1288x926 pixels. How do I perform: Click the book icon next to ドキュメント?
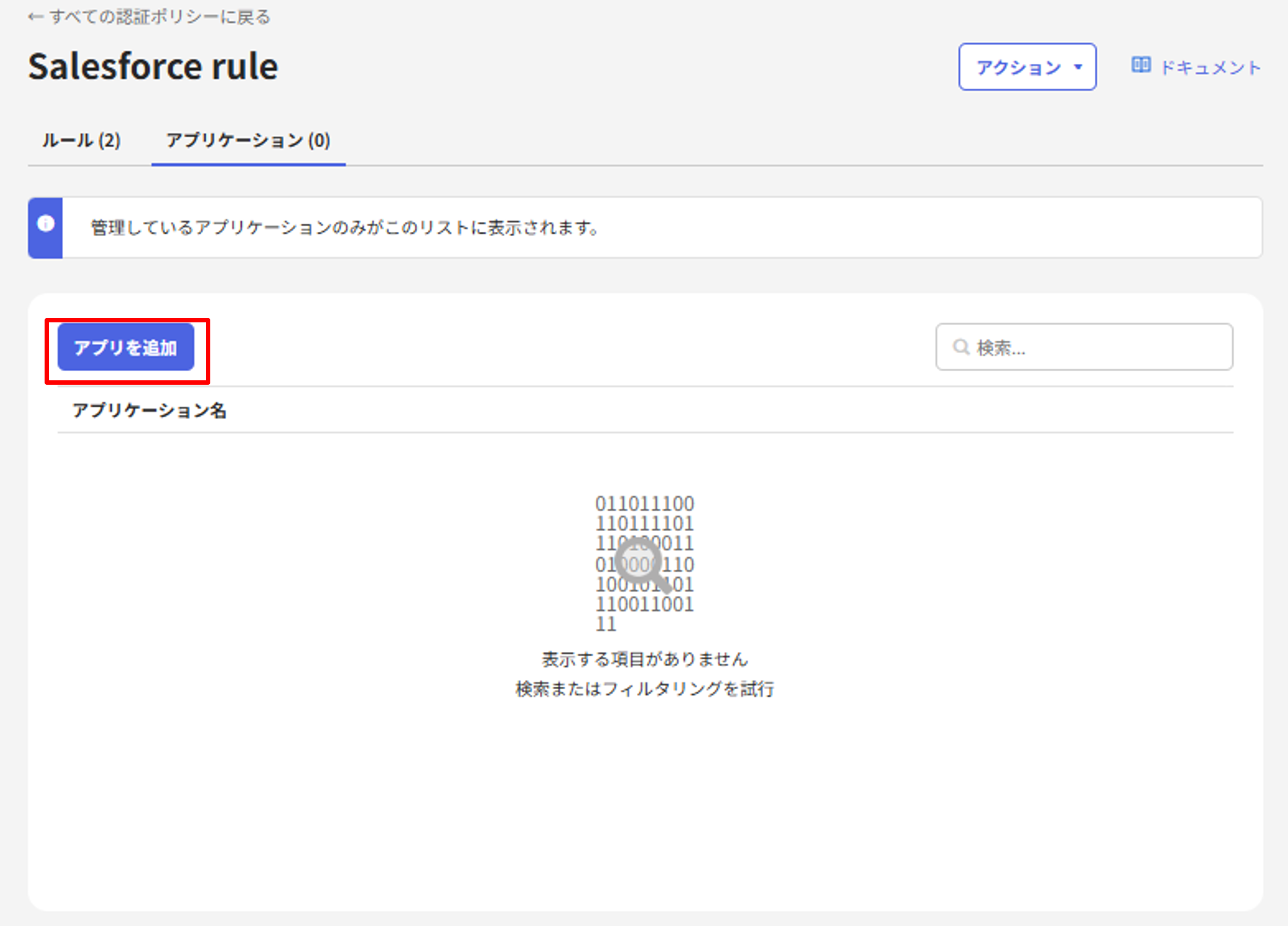(1140, 65)
